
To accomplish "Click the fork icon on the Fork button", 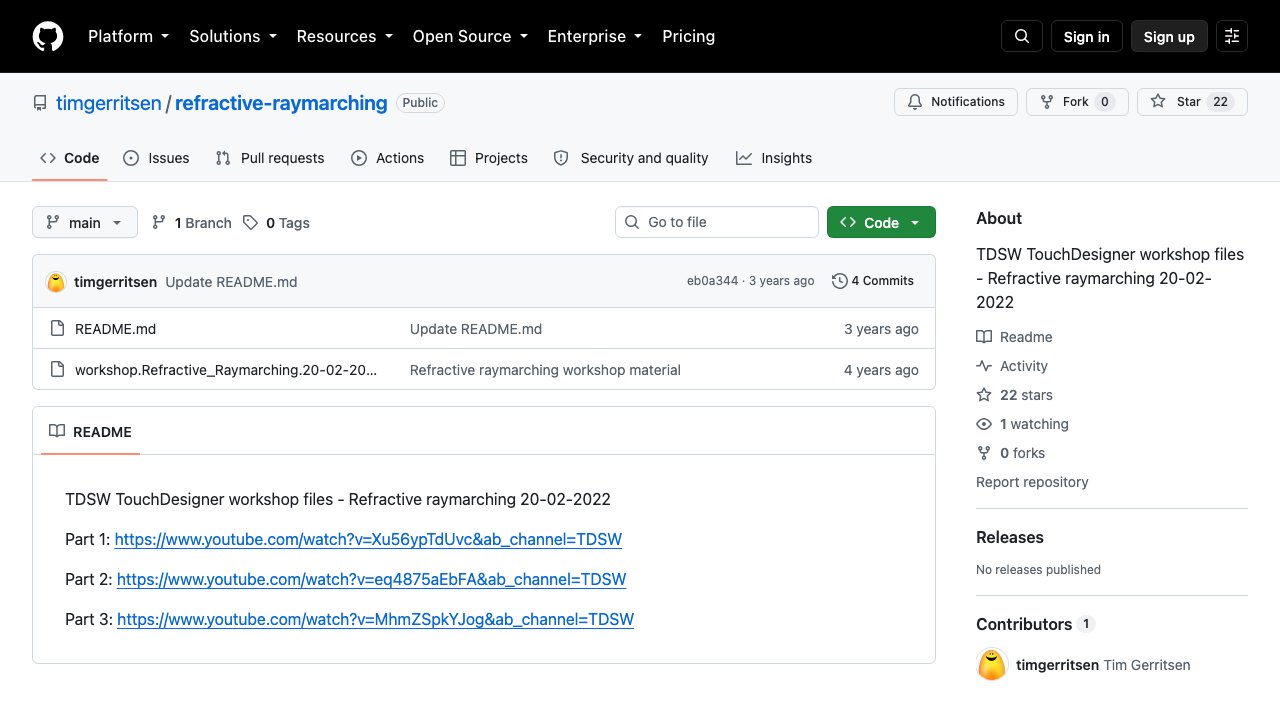I will (x=1047, y=102).
